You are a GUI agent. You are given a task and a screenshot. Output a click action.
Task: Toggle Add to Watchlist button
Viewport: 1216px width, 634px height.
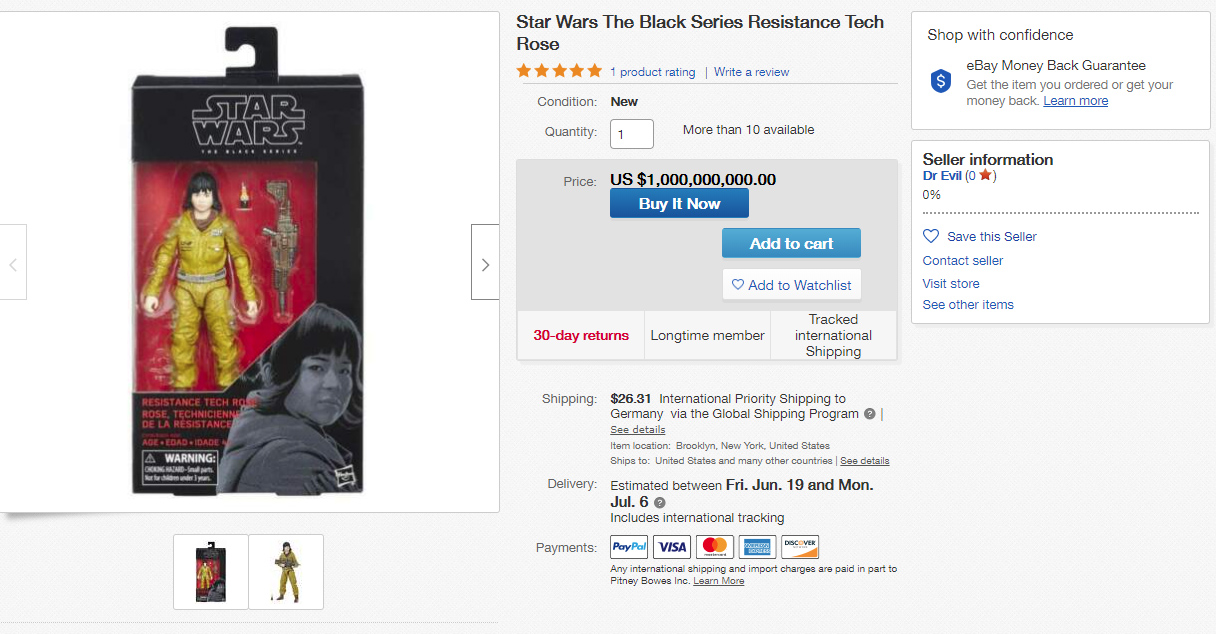click(x=791, y=285)
